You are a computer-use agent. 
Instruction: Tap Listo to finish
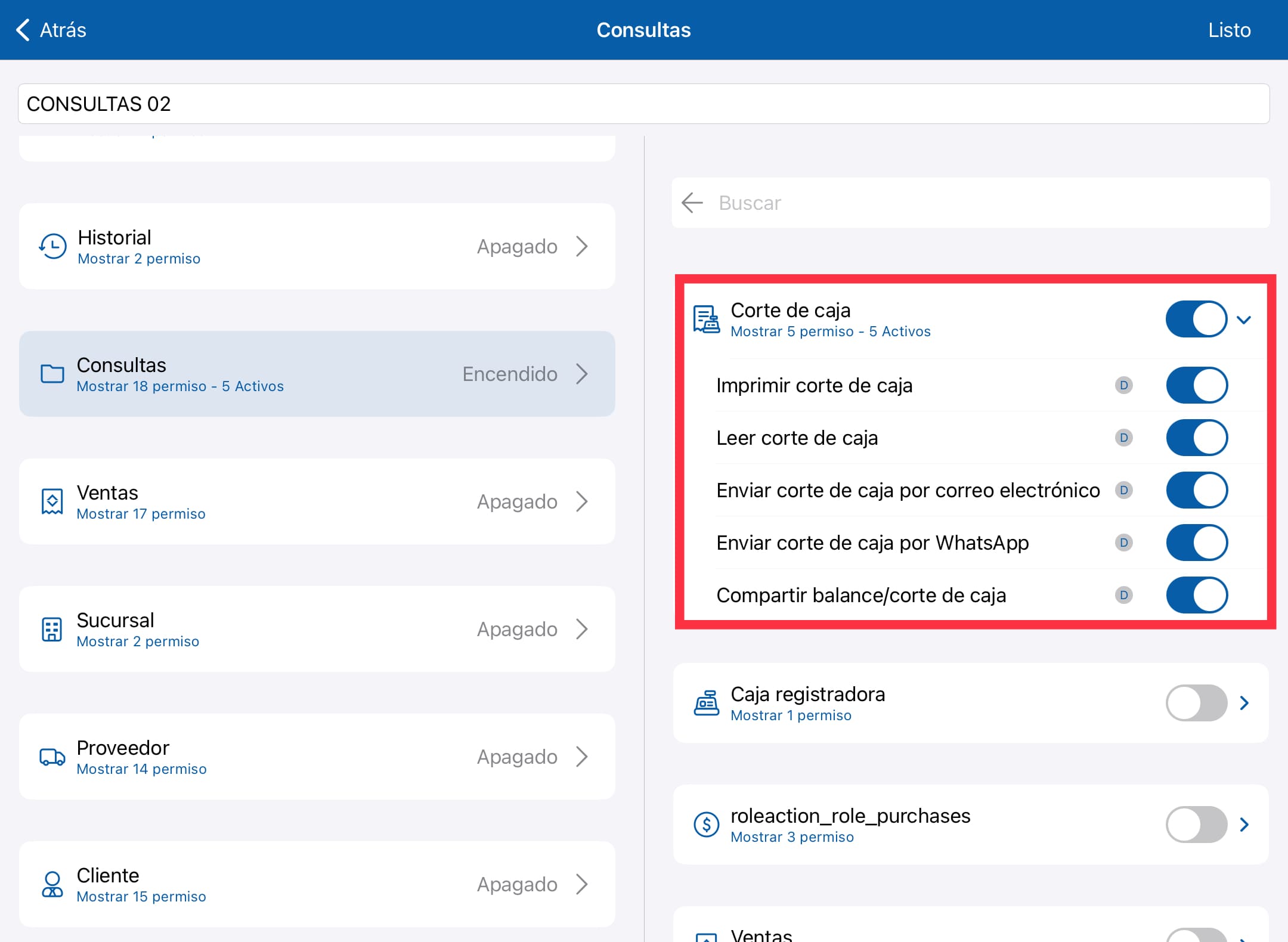coord(1229,30)
